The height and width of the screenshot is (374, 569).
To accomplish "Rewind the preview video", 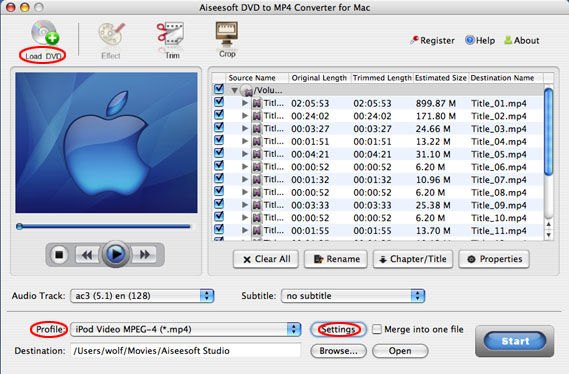I will pos(87,255).
